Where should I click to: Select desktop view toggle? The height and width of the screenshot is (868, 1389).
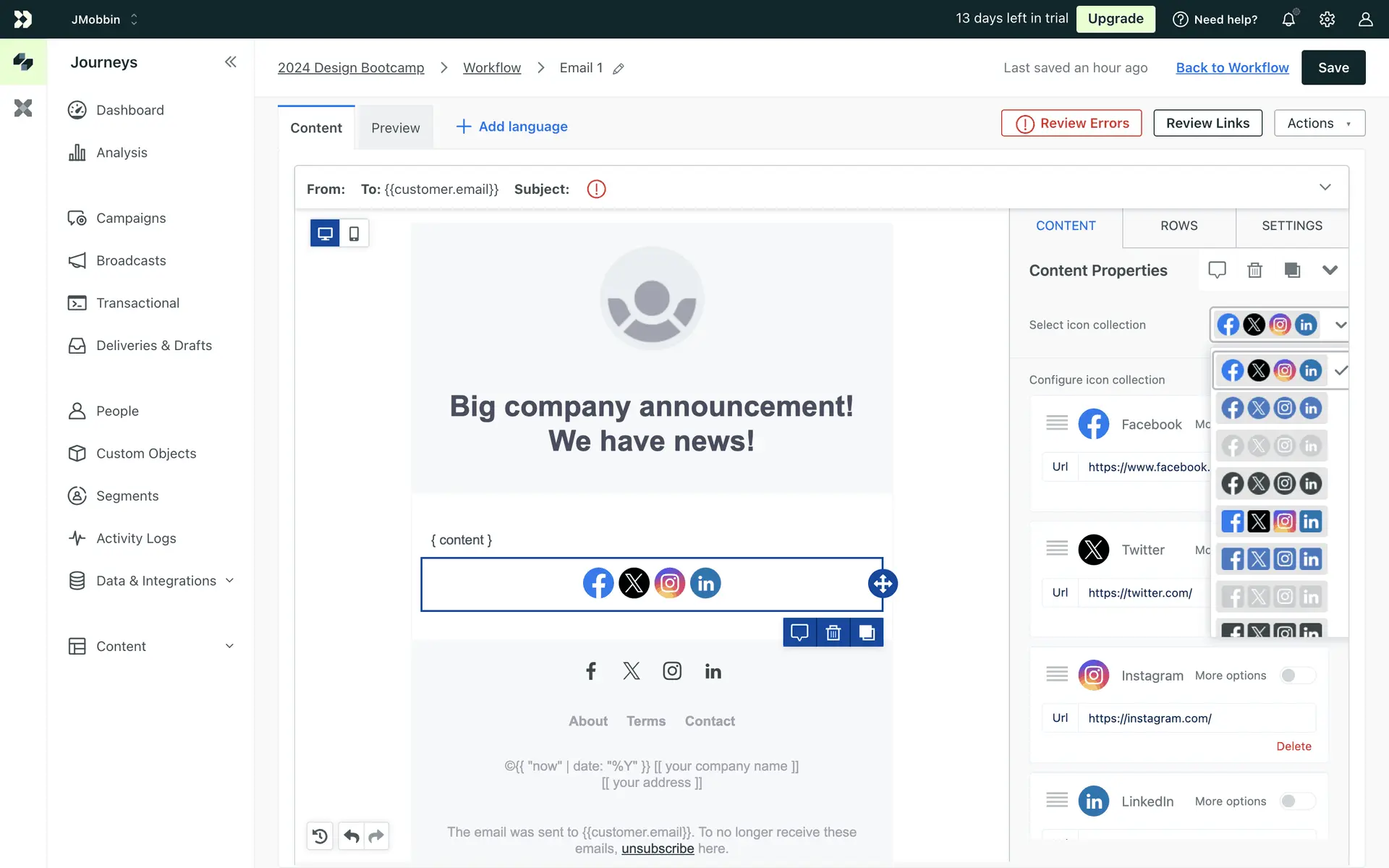[326, 234]
